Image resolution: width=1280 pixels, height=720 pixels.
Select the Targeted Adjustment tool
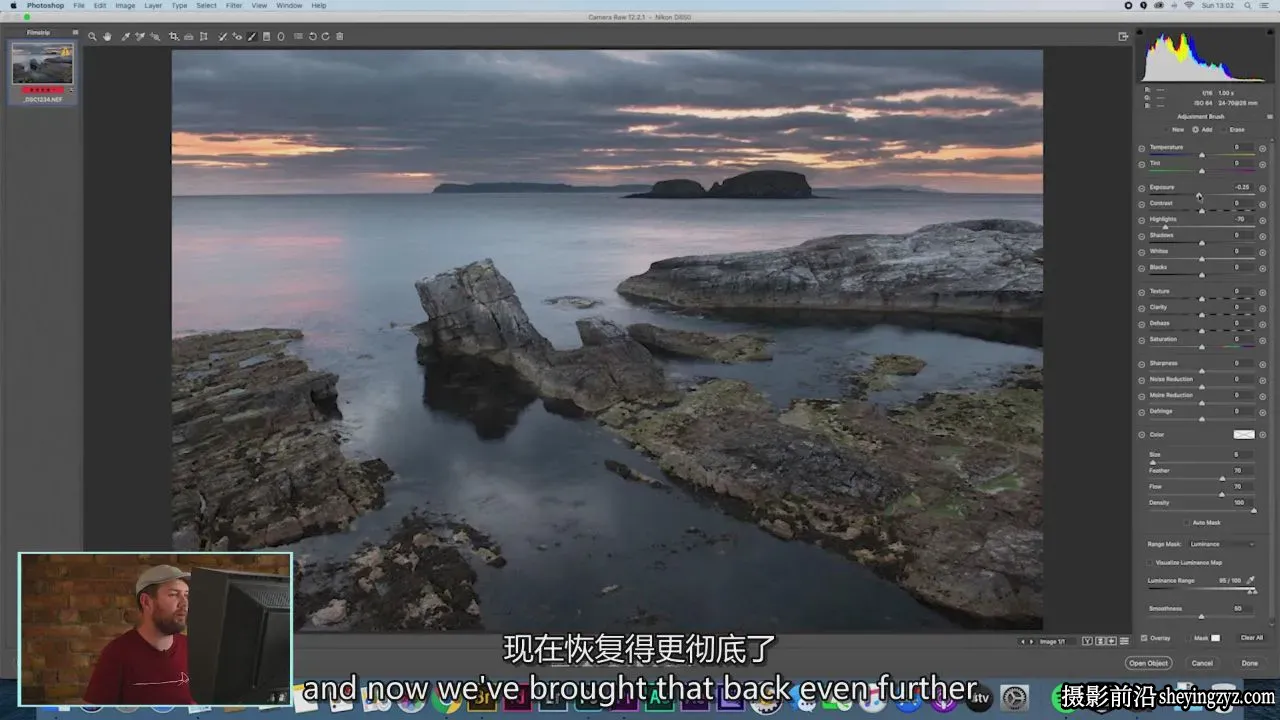tap(154, 36)
